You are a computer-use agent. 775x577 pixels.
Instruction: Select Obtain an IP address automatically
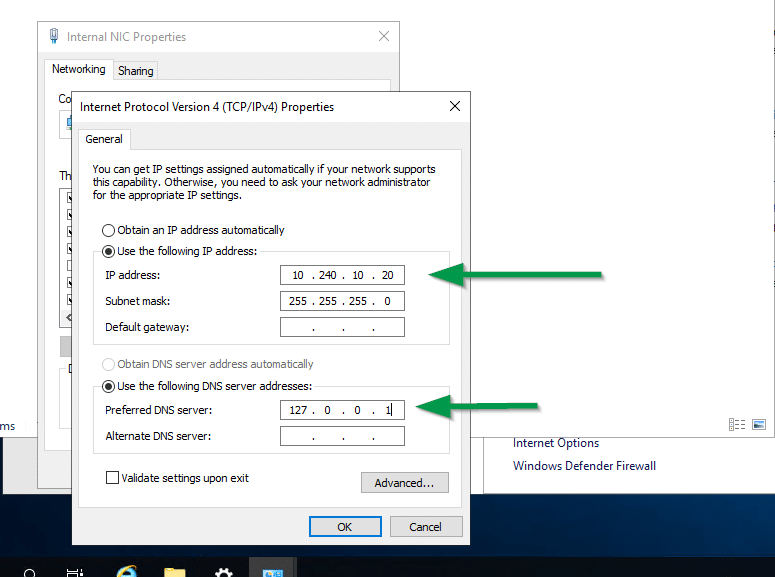pos(109,230)
